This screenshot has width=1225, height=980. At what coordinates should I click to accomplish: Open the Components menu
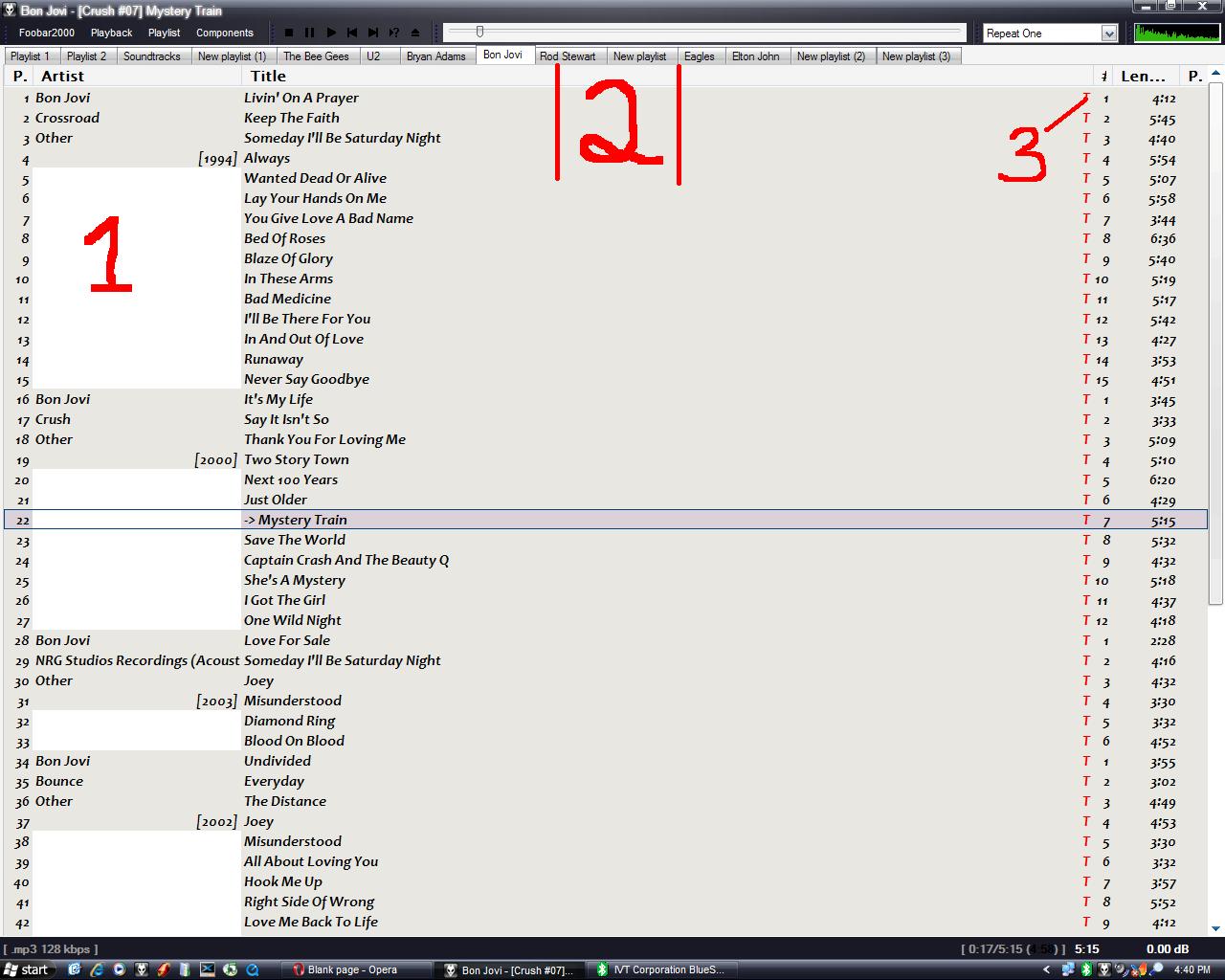(x=225, y=33)
